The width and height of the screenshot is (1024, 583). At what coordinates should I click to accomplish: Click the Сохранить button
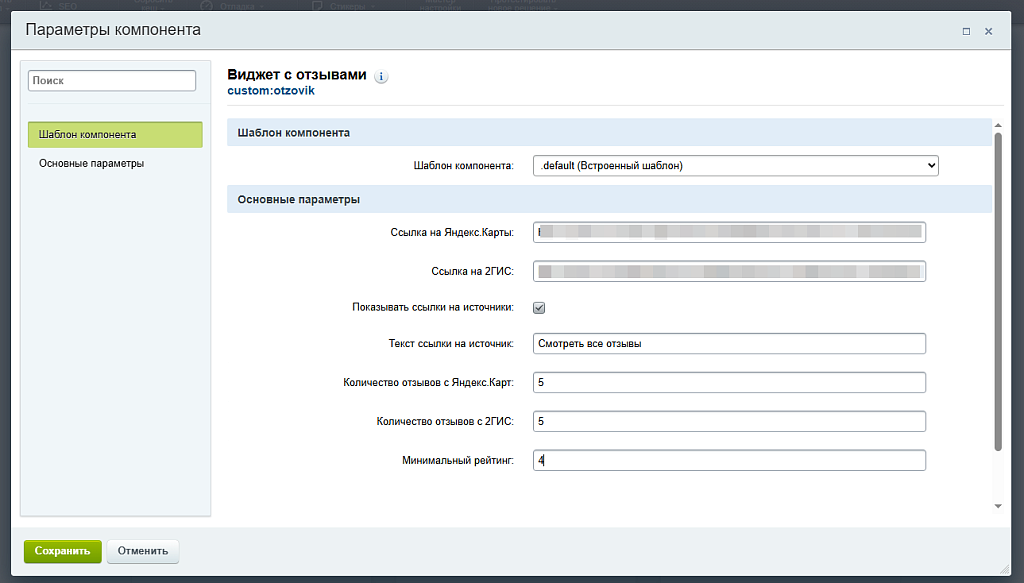pos(63,551)
